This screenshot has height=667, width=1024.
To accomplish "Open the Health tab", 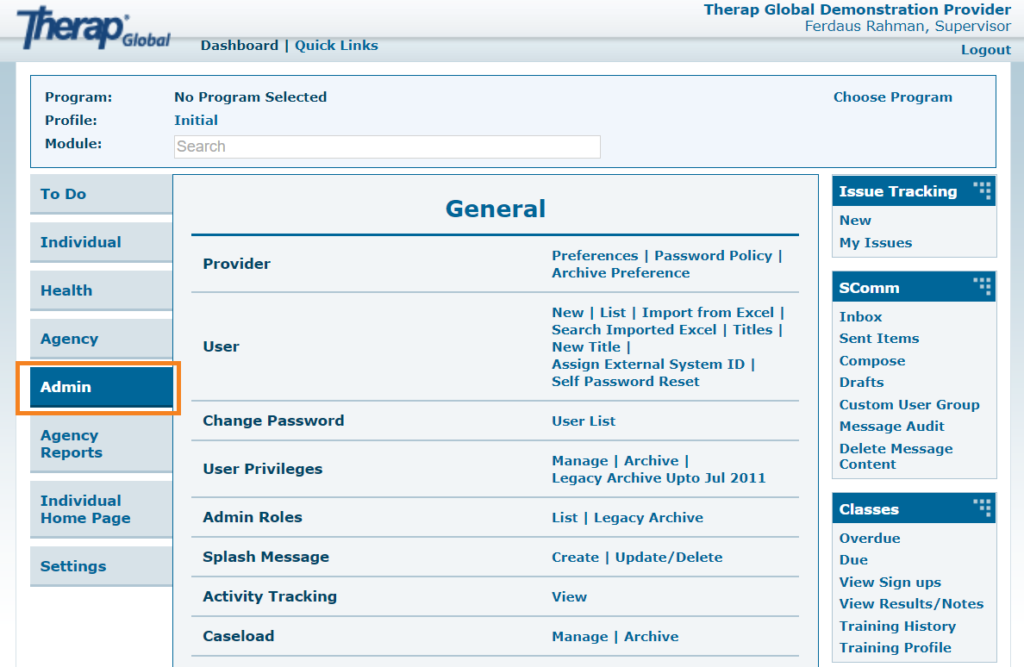I will [101, 291].
